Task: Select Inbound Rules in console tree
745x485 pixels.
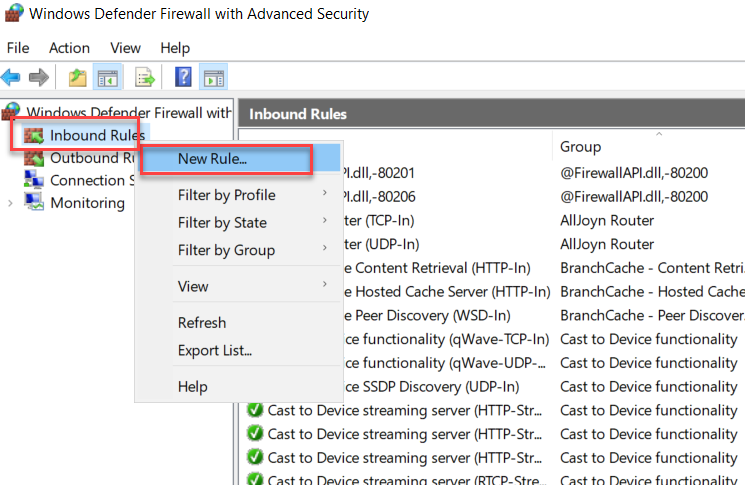Action: point(97,135)
